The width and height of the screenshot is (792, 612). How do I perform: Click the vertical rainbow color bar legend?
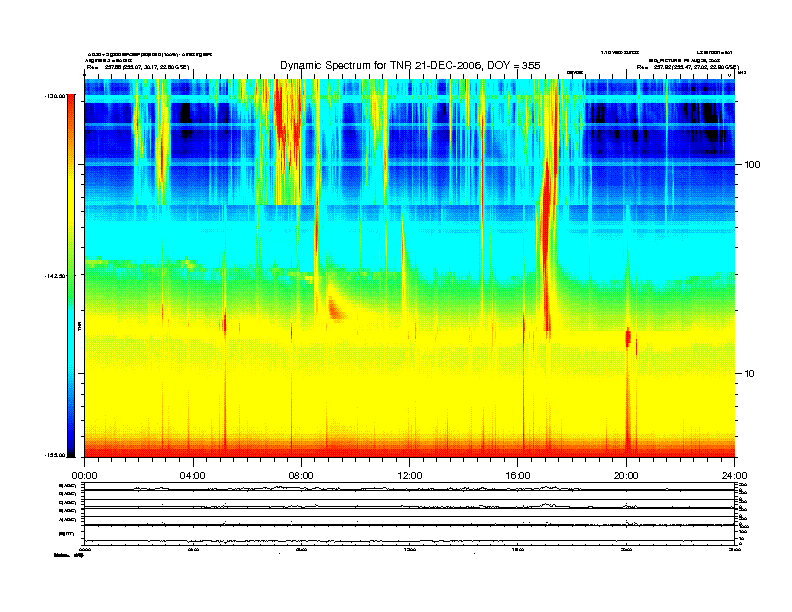[x=71, y=276]
